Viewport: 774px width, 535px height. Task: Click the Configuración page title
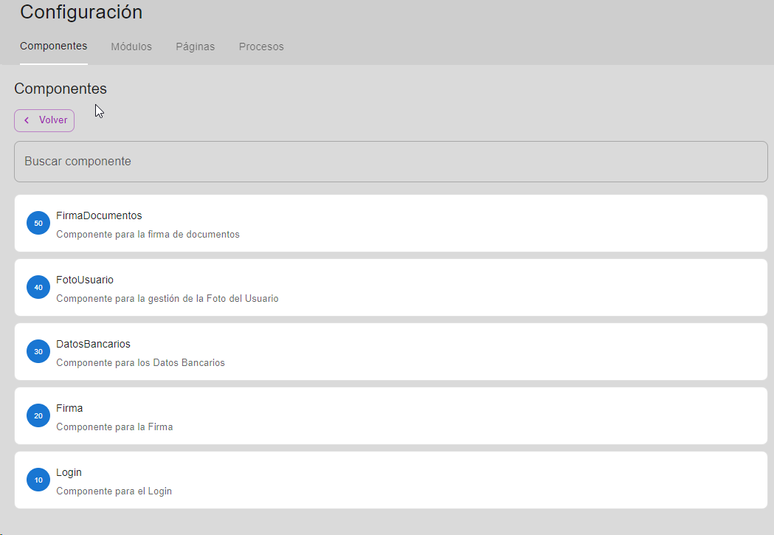tap(81, 12)
